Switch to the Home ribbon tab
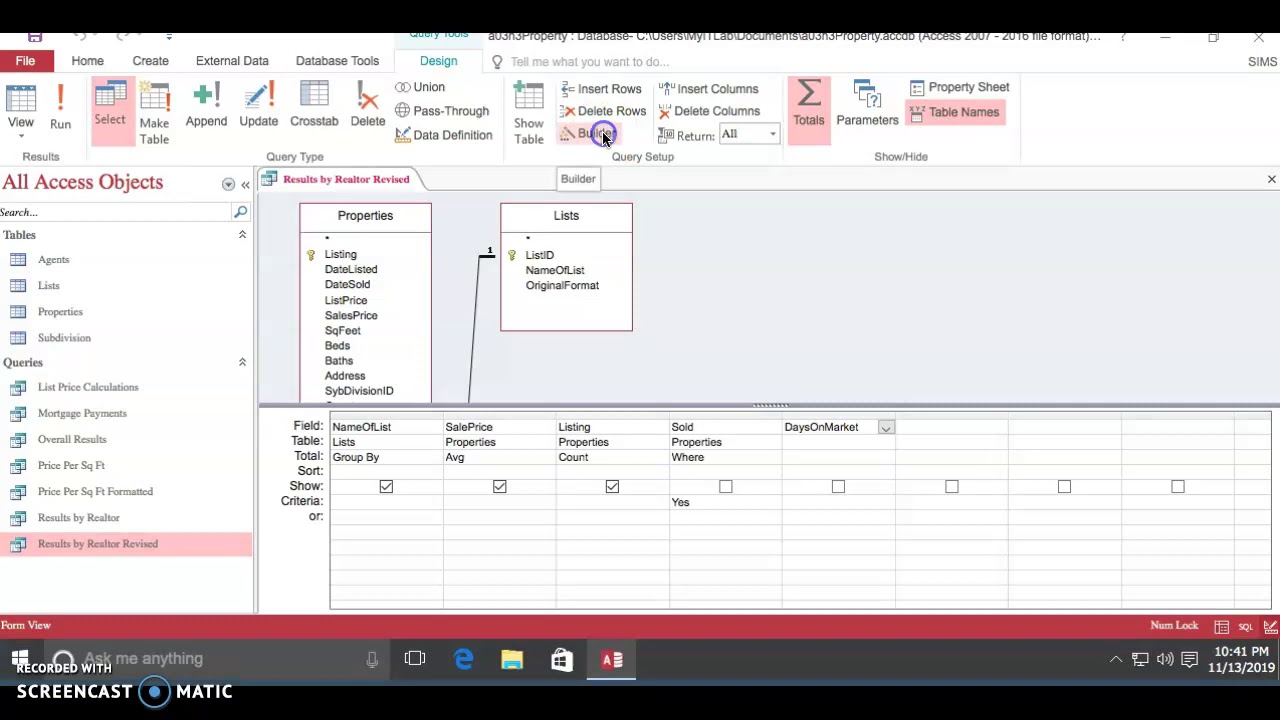 click(87, 61)
